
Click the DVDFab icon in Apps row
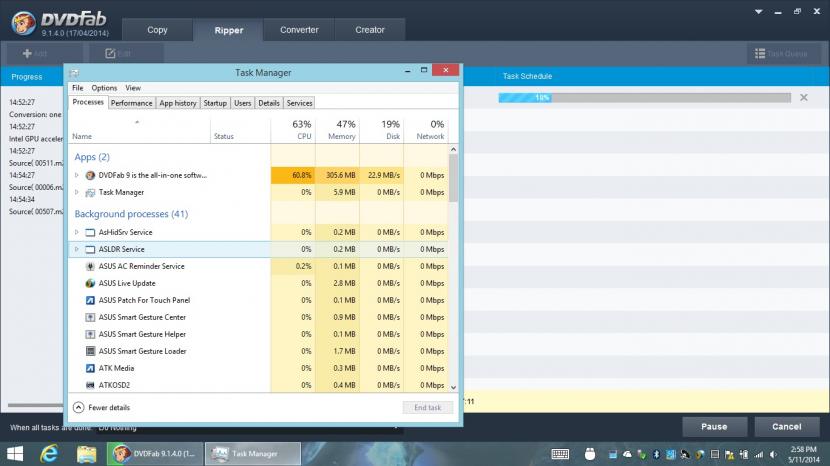tap(90, 175)
